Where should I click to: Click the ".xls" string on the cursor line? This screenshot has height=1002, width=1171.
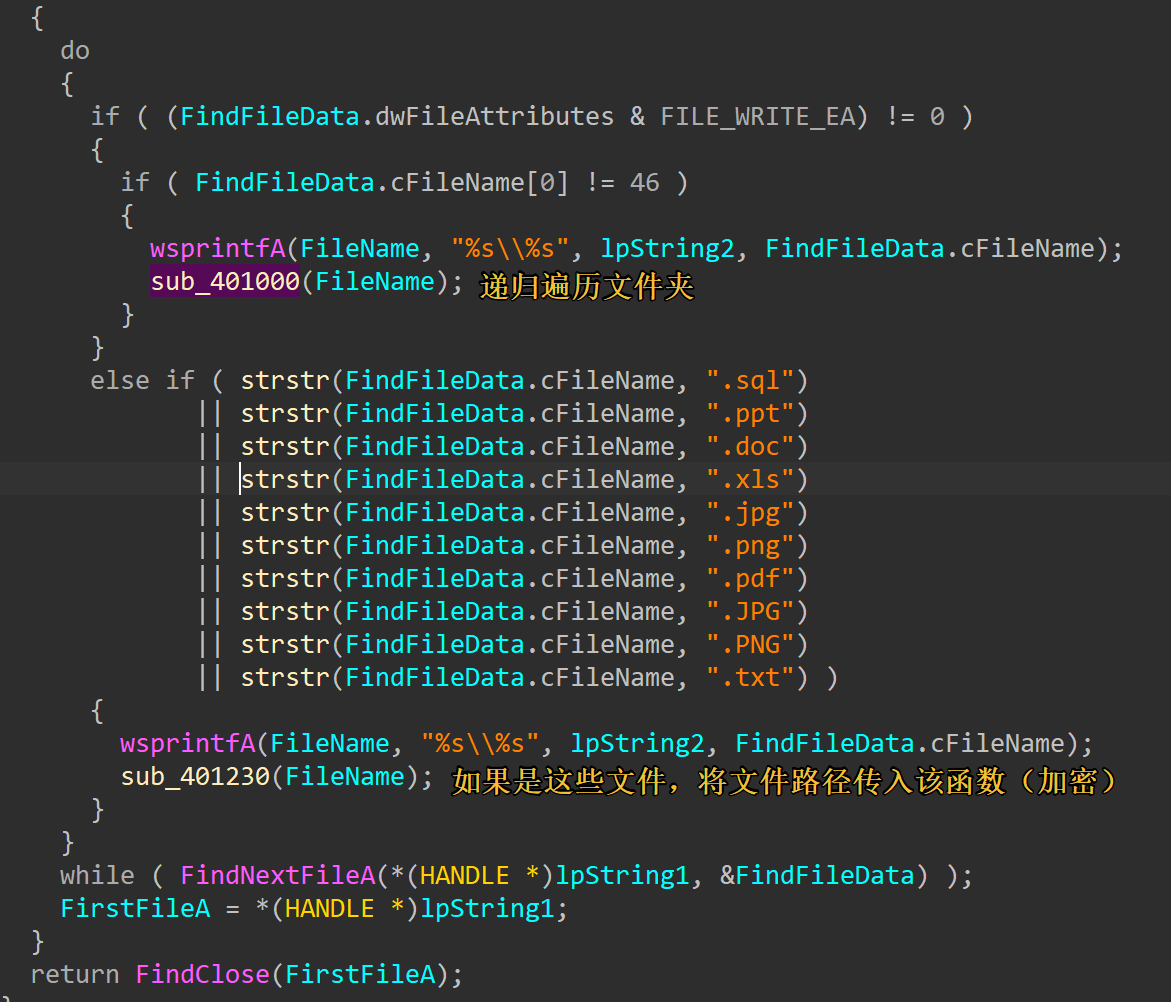(x=749, y=480)
